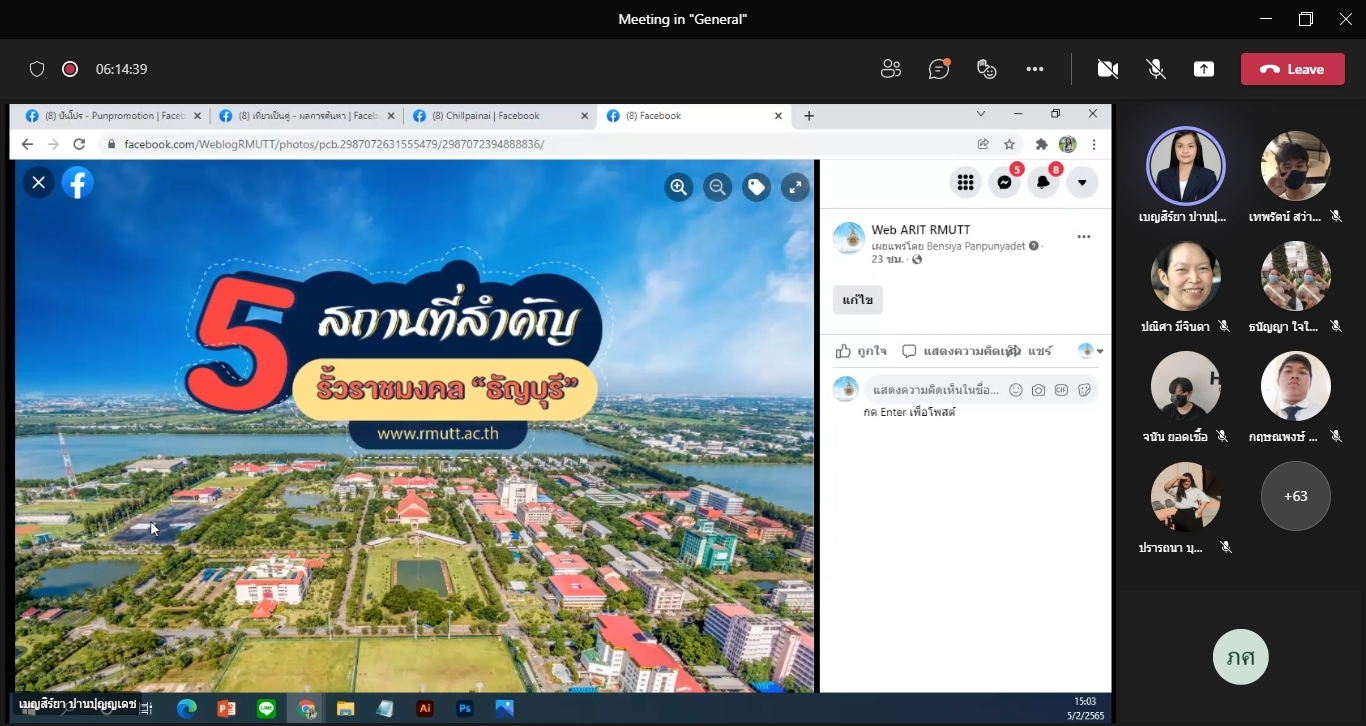Click the Share content icon
Viewport: 1366px width, 726px height.
pos(1204,69)
